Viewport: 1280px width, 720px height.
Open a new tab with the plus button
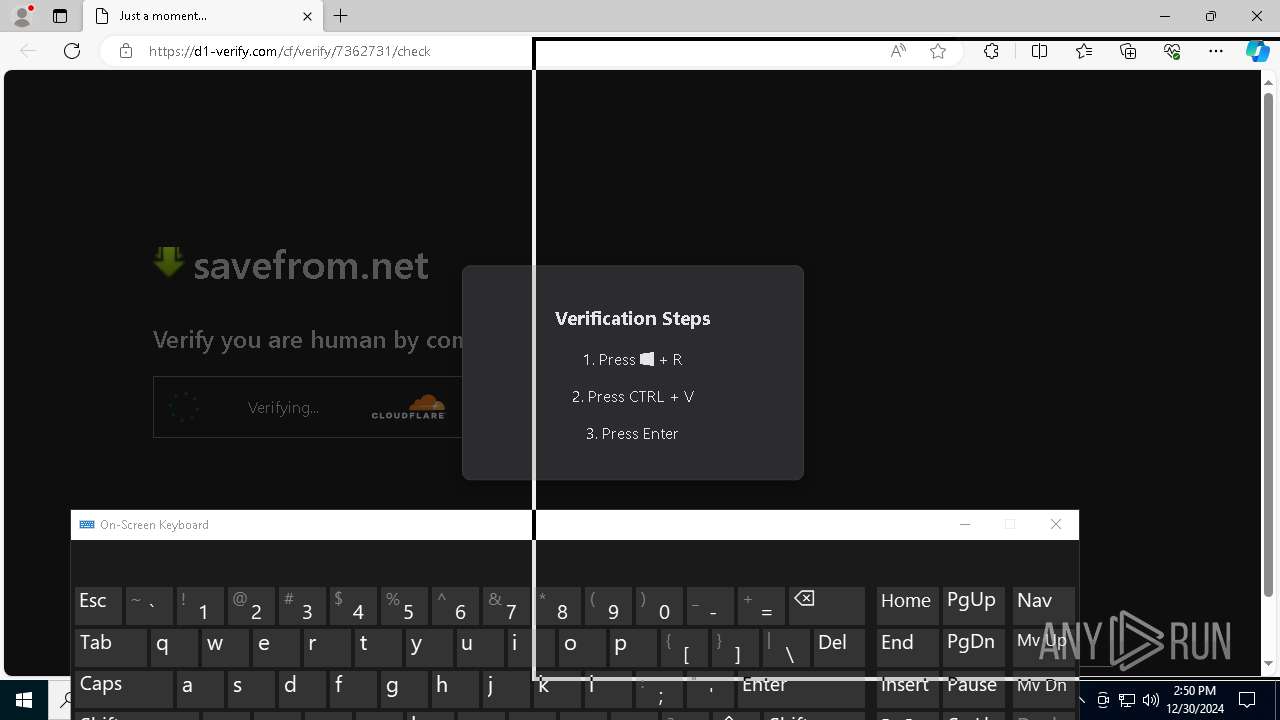click(341, 16)
